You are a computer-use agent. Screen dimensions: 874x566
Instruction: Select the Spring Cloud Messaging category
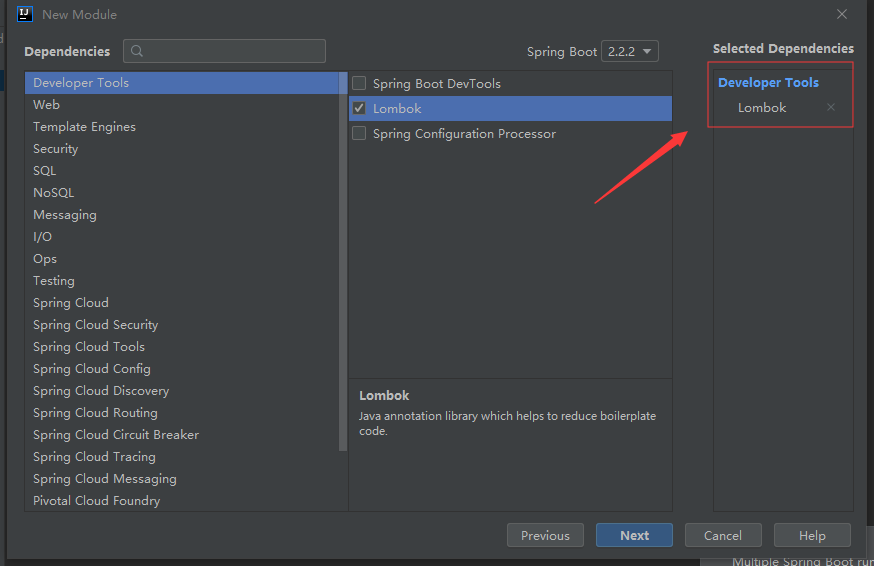coord(182,479)
